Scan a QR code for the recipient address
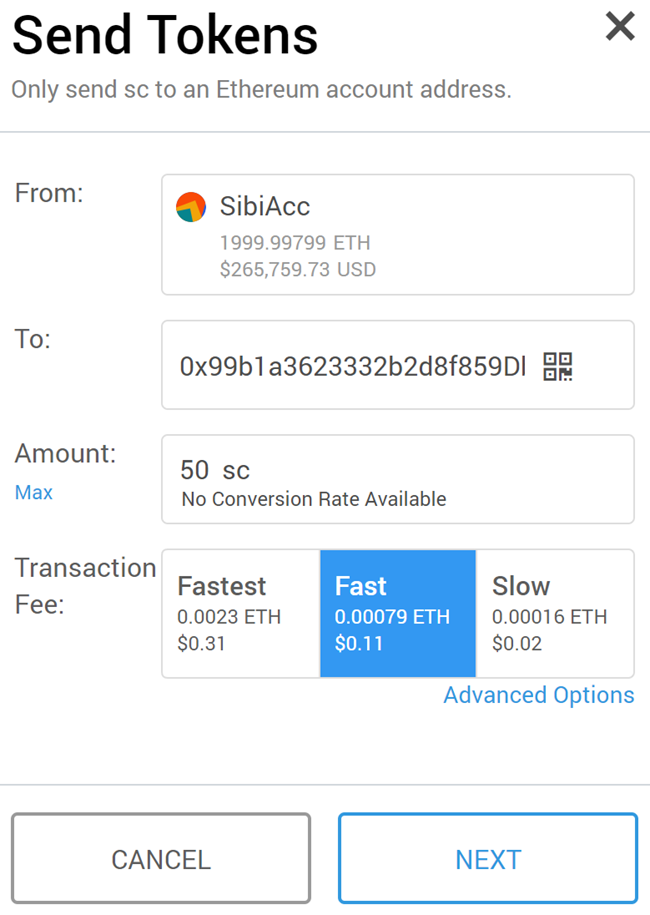 point(557,366)
